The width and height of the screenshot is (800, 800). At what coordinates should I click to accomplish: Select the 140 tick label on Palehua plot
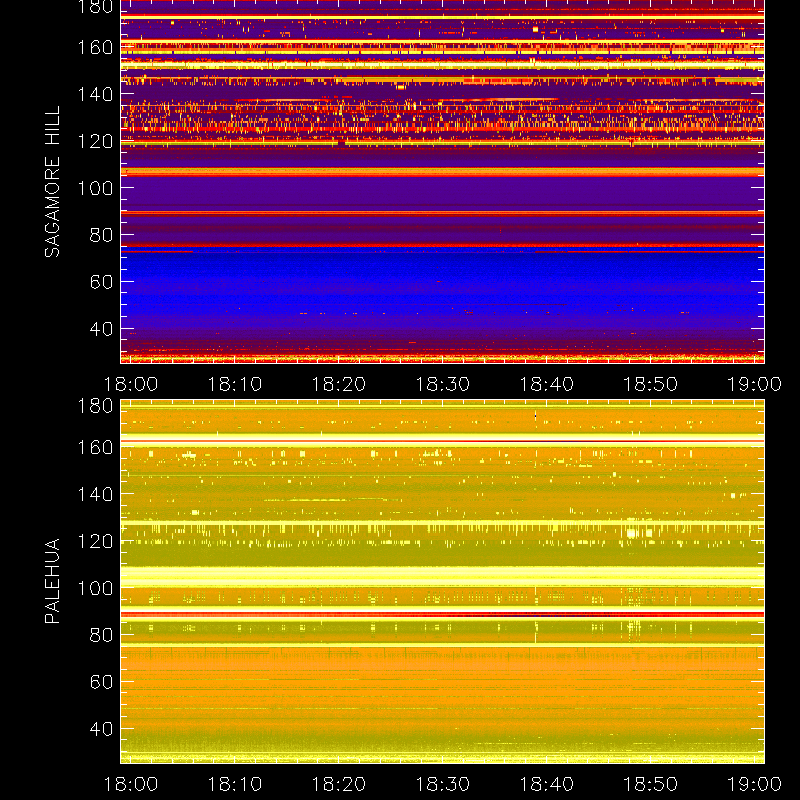[95, 494]
